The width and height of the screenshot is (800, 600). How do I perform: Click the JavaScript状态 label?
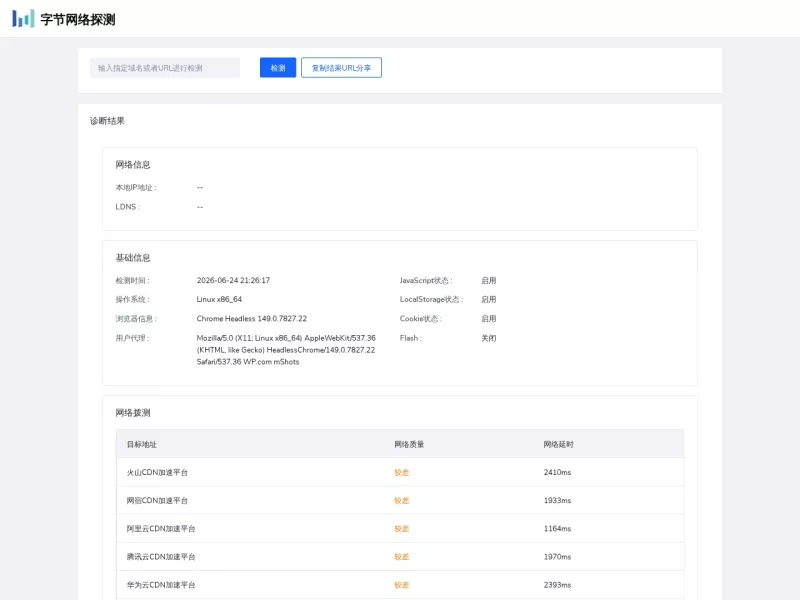pos(426,281)
